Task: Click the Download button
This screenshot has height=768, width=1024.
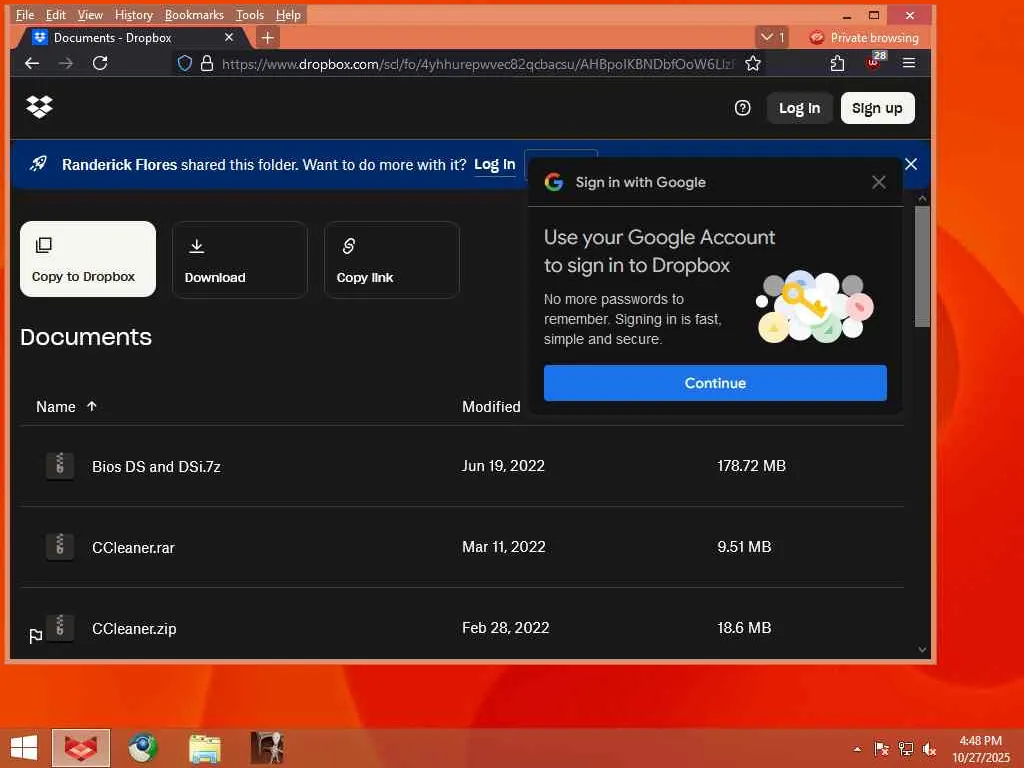Action: coord(240,259)
